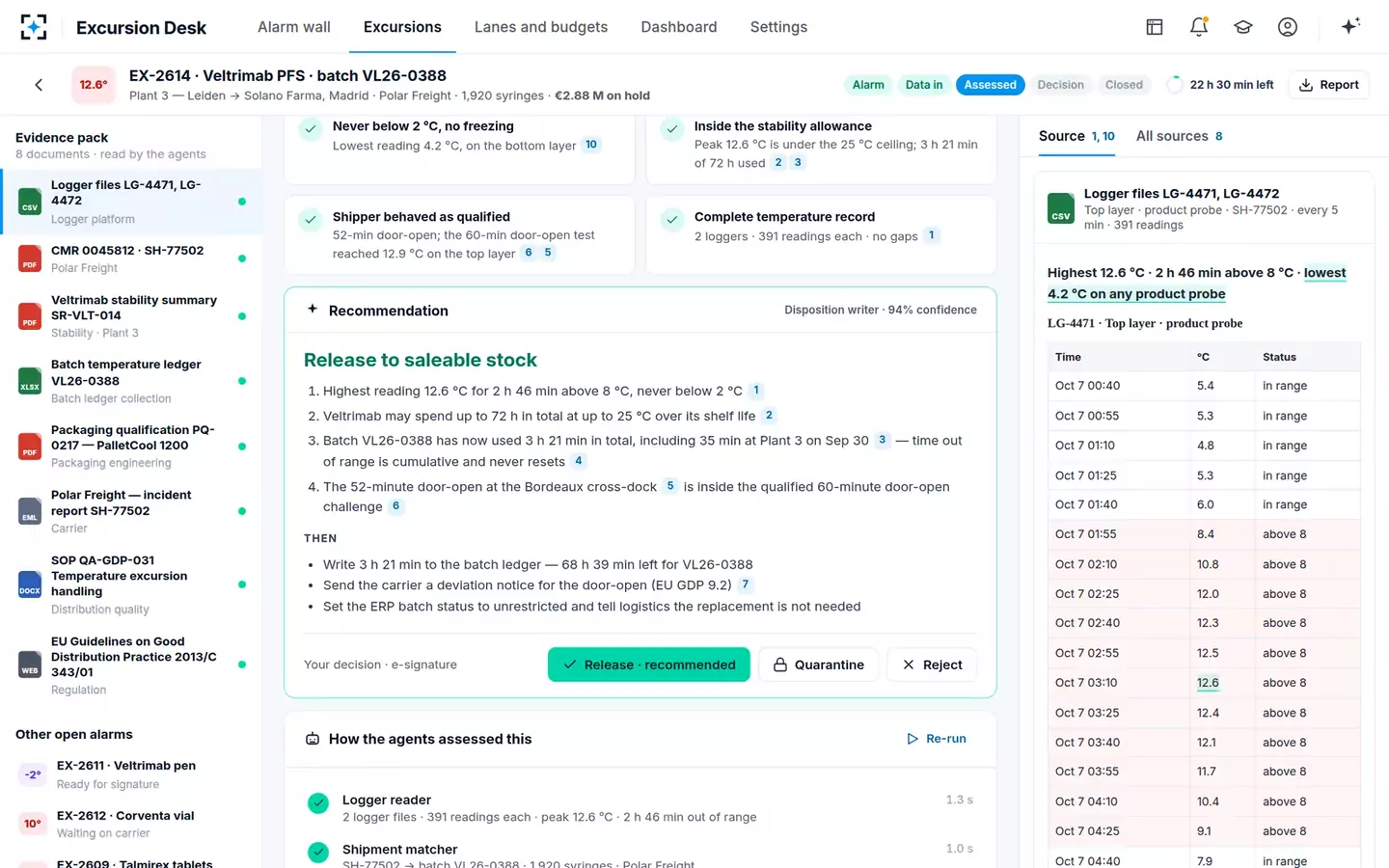Switch to All sources tab
Viewport: 1389px width, 868px height.
click(x=1180, y=136)
